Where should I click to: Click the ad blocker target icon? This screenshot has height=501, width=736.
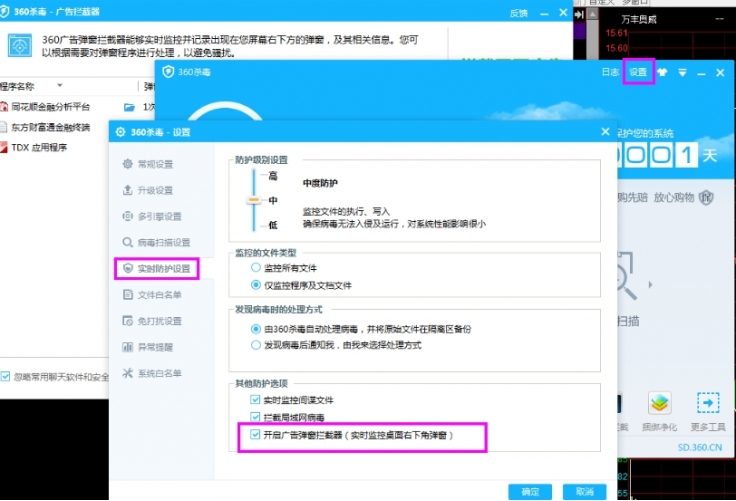tap(20, 46)
